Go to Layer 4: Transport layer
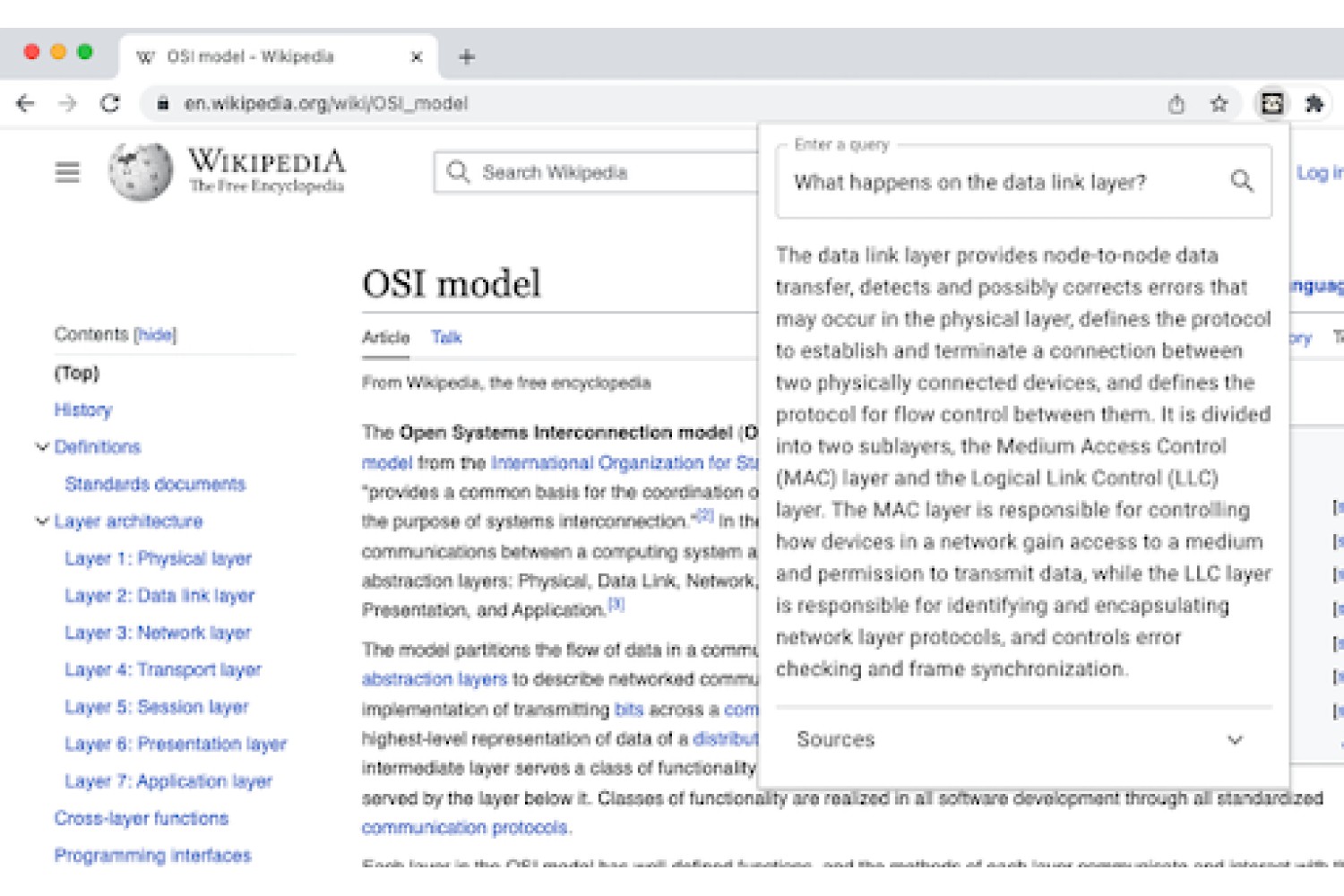Viewport: 1344px width, 896px height. [163, 669]
